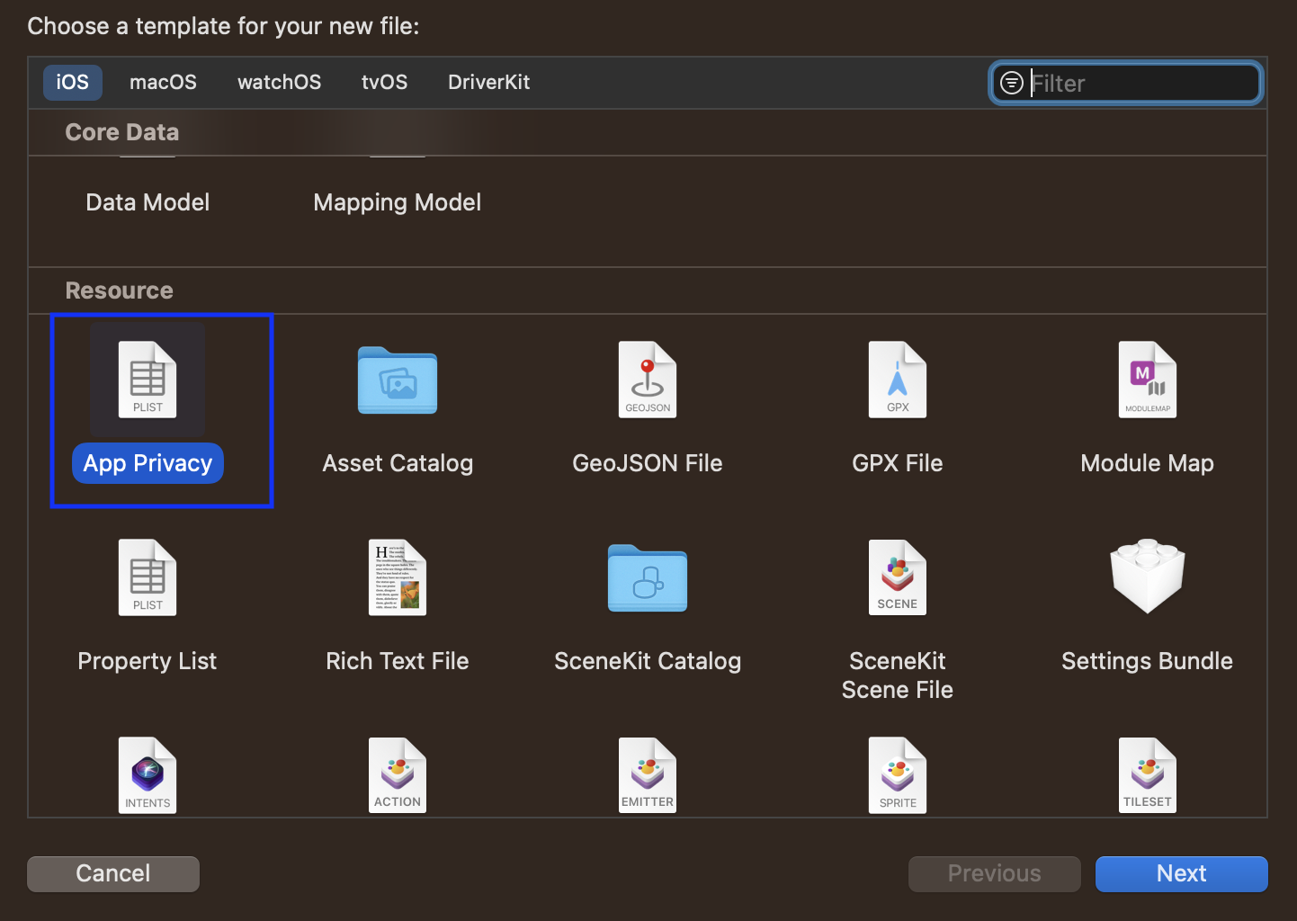
Task: Focus the Filter search field
Action: coord(1140,83)
